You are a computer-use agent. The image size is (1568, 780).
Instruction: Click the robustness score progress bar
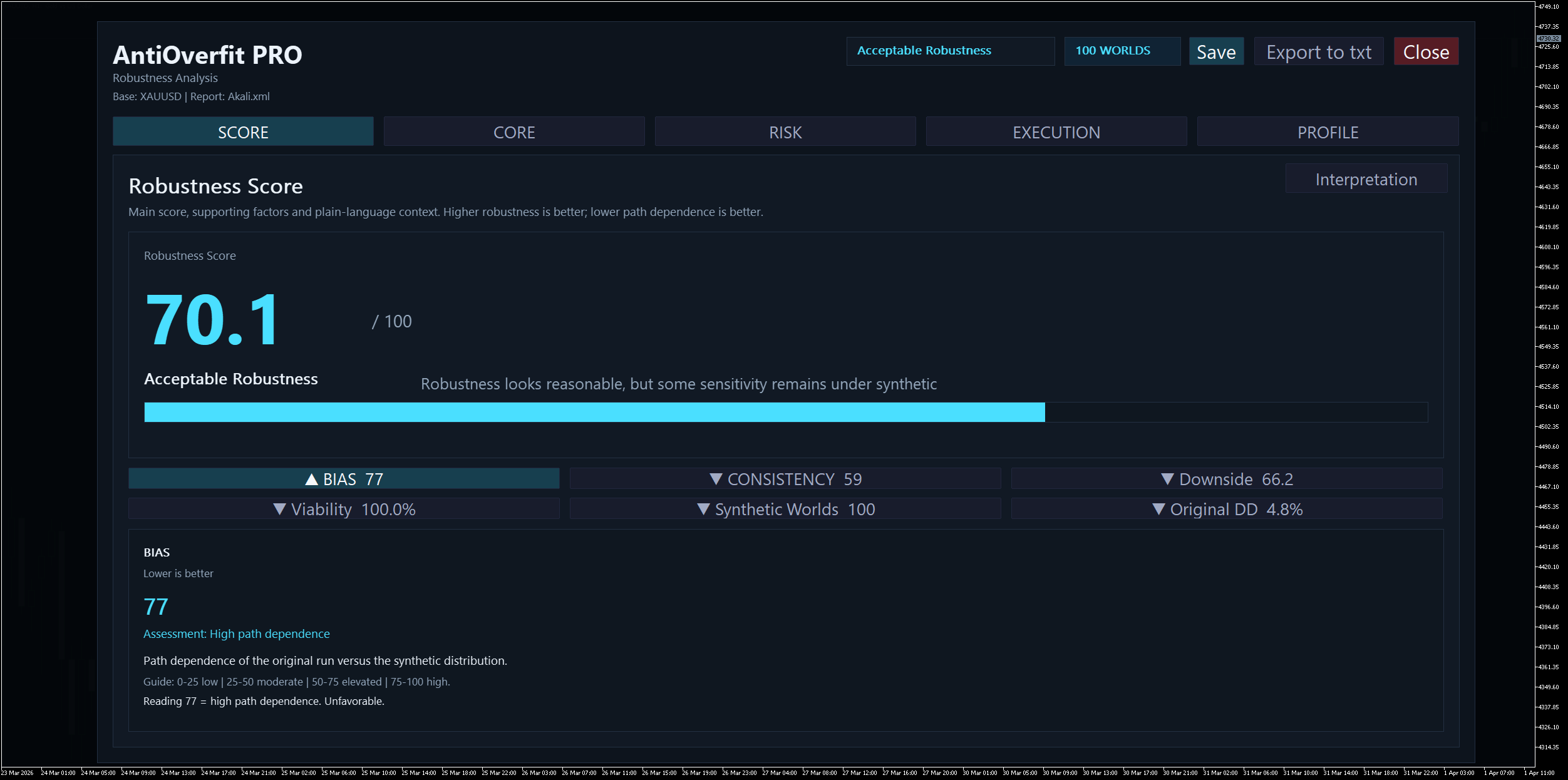tap(785, 412)
